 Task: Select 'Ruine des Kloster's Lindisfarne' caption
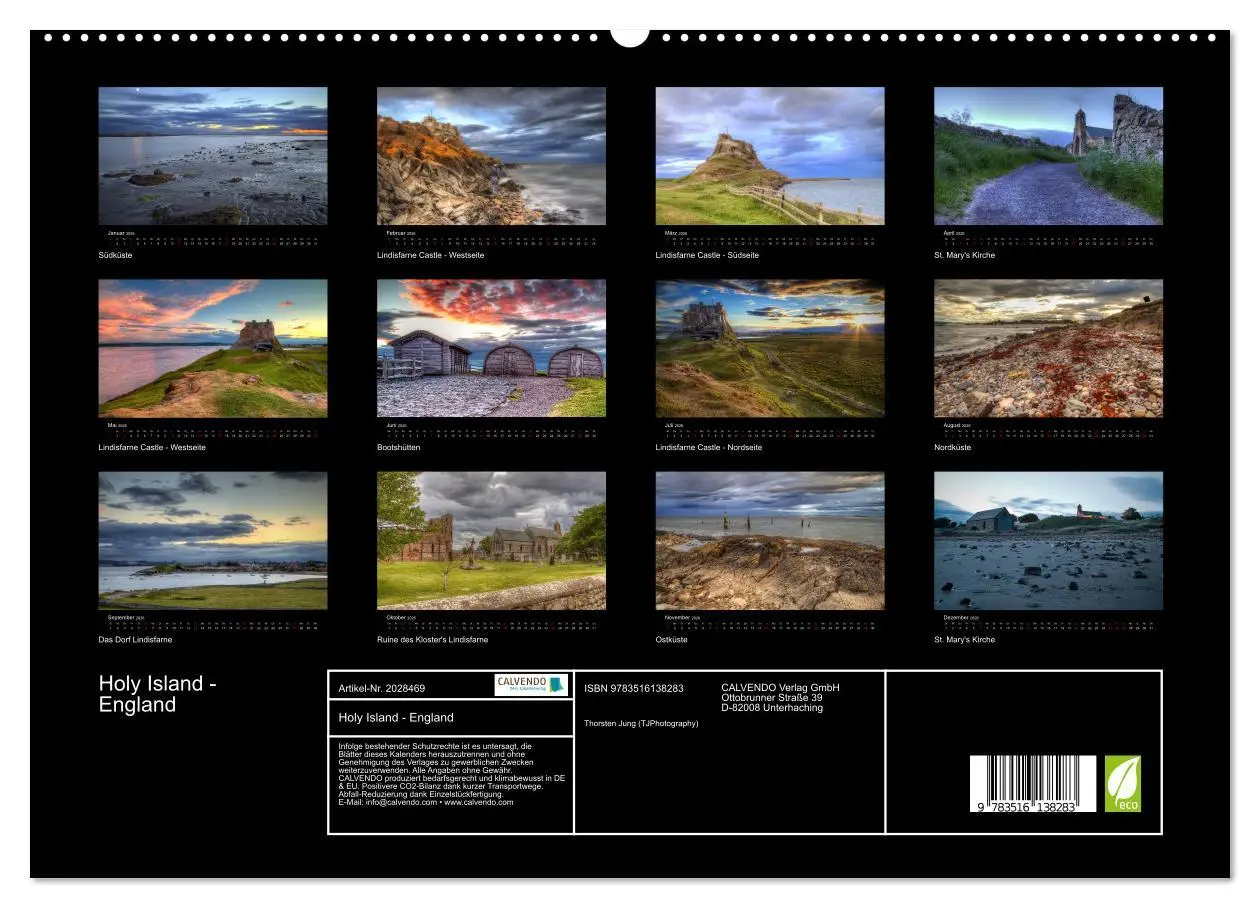tap(432, 639)
